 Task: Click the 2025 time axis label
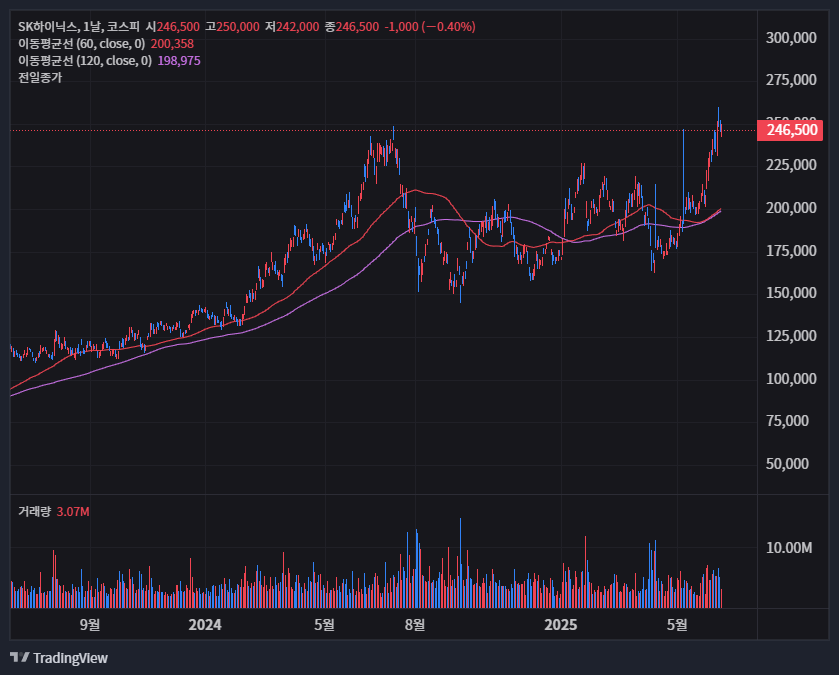[x=561, y=625]
